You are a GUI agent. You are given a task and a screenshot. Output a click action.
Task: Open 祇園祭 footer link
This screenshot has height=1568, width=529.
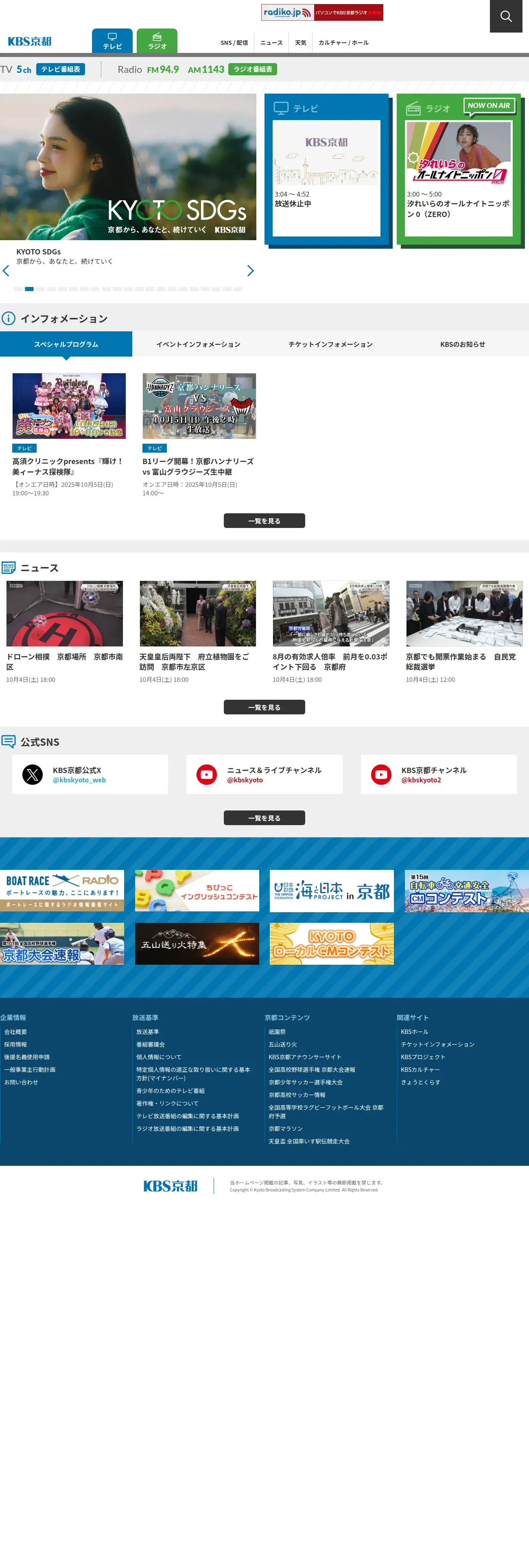(277, 1032)
